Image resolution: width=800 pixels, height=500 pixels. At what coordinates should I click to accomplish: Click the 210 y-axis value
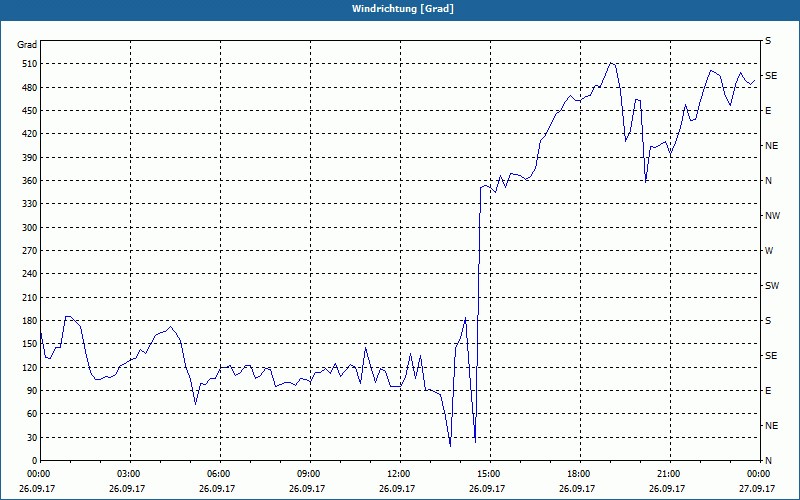click(x=30, y=297)
